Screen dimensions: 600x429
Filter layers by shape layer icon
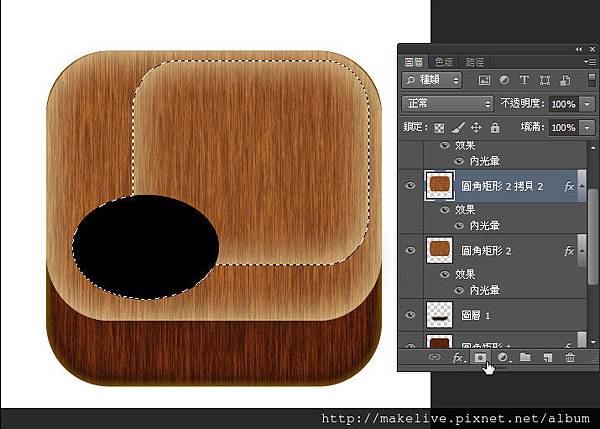coord(545,80)
